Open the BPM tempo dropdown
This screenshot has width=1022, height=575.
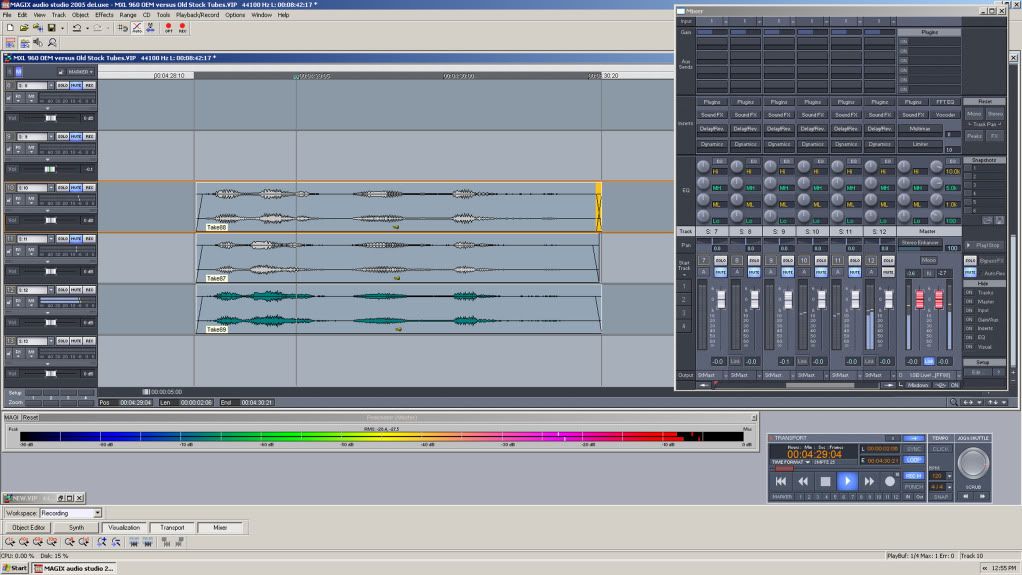[x=949, y=476]
